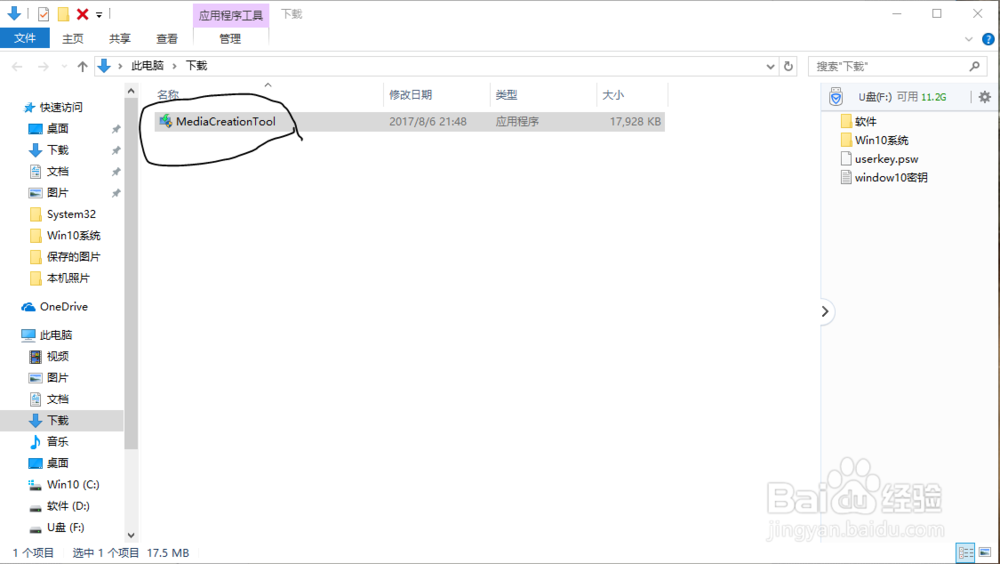This screenshot has height=564, width=1000.
Task: Sort by the 修改日期 column header
Action: tap(411, 95)
